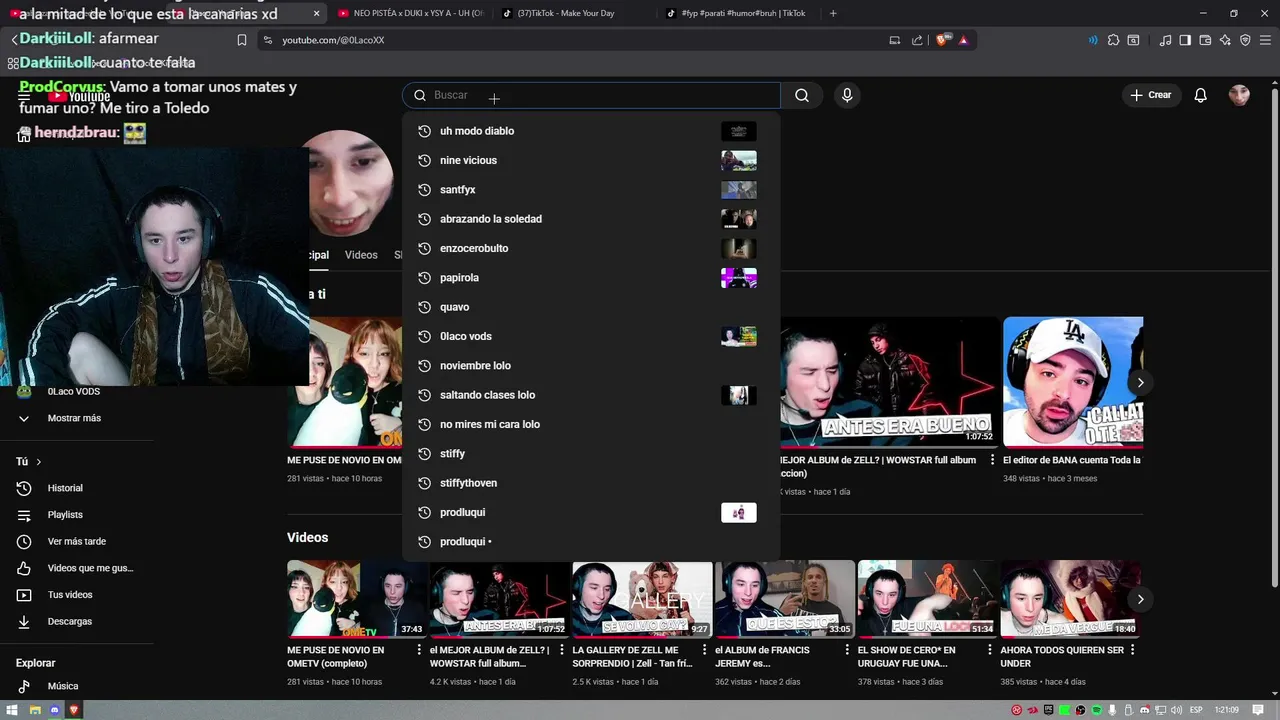The width and height of the screenshot is (1280, 720).
Task: Choose the 'saltando clases lolo' suggestion
Action: click(x=591, y=395)
